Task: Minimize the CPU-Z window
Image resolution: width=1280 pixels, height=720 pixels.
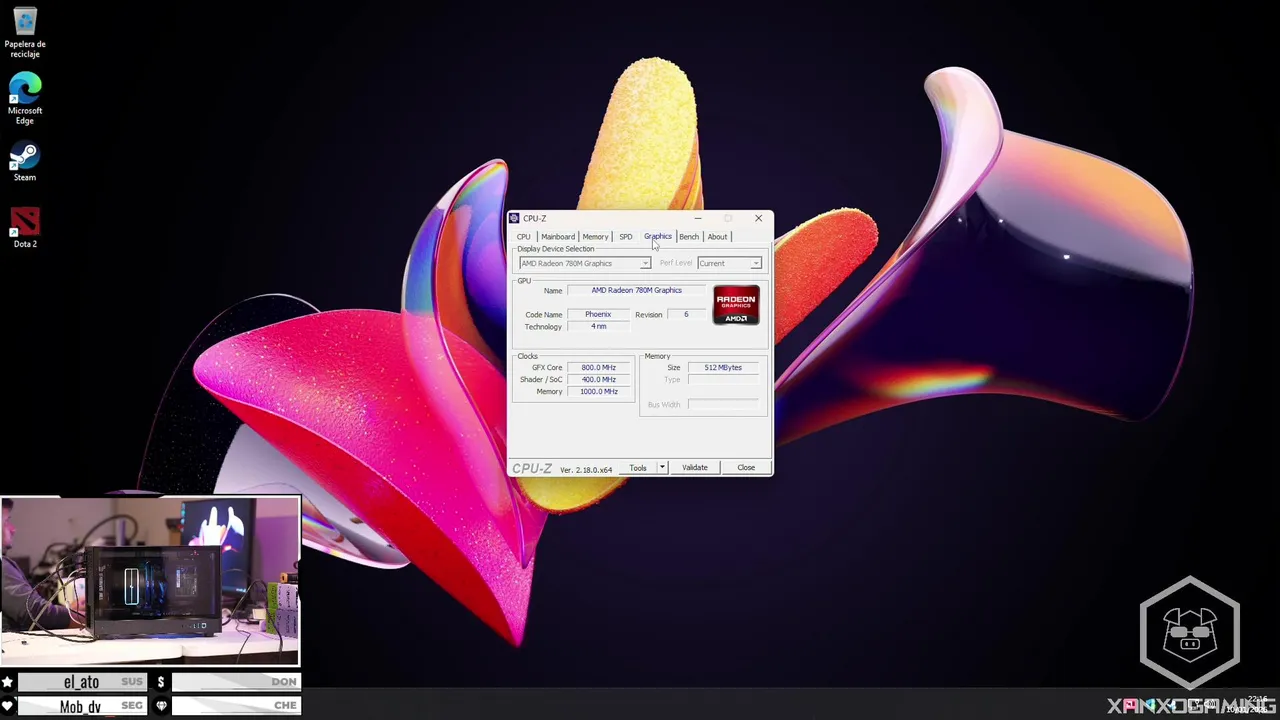Action: [698, 218]
